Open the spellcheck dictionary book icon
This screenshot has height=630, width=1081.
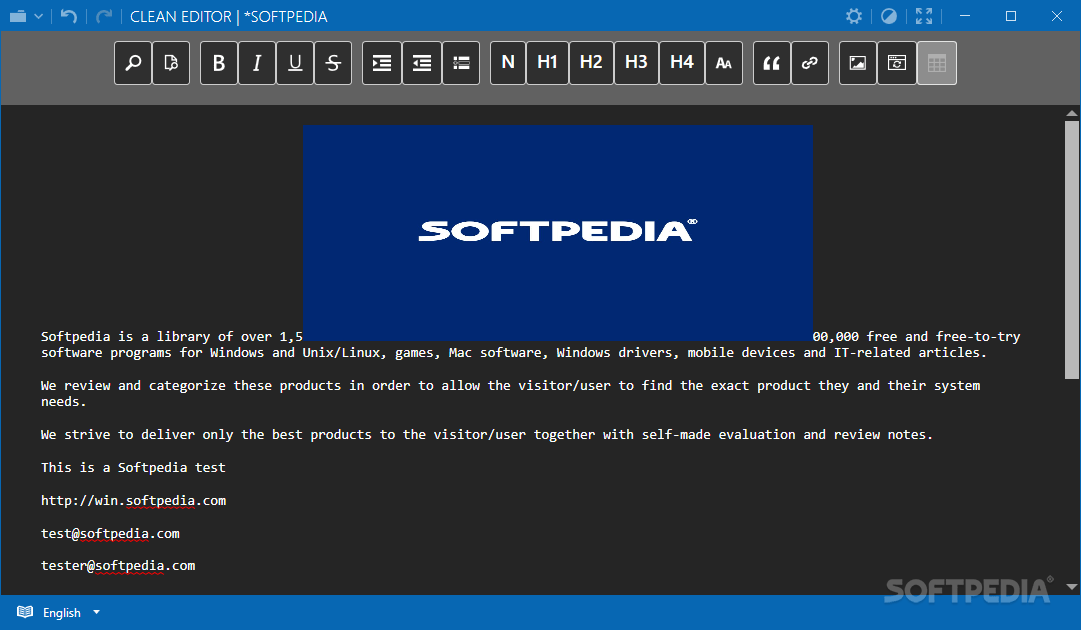pyautogui.click(x=25, y=612)
